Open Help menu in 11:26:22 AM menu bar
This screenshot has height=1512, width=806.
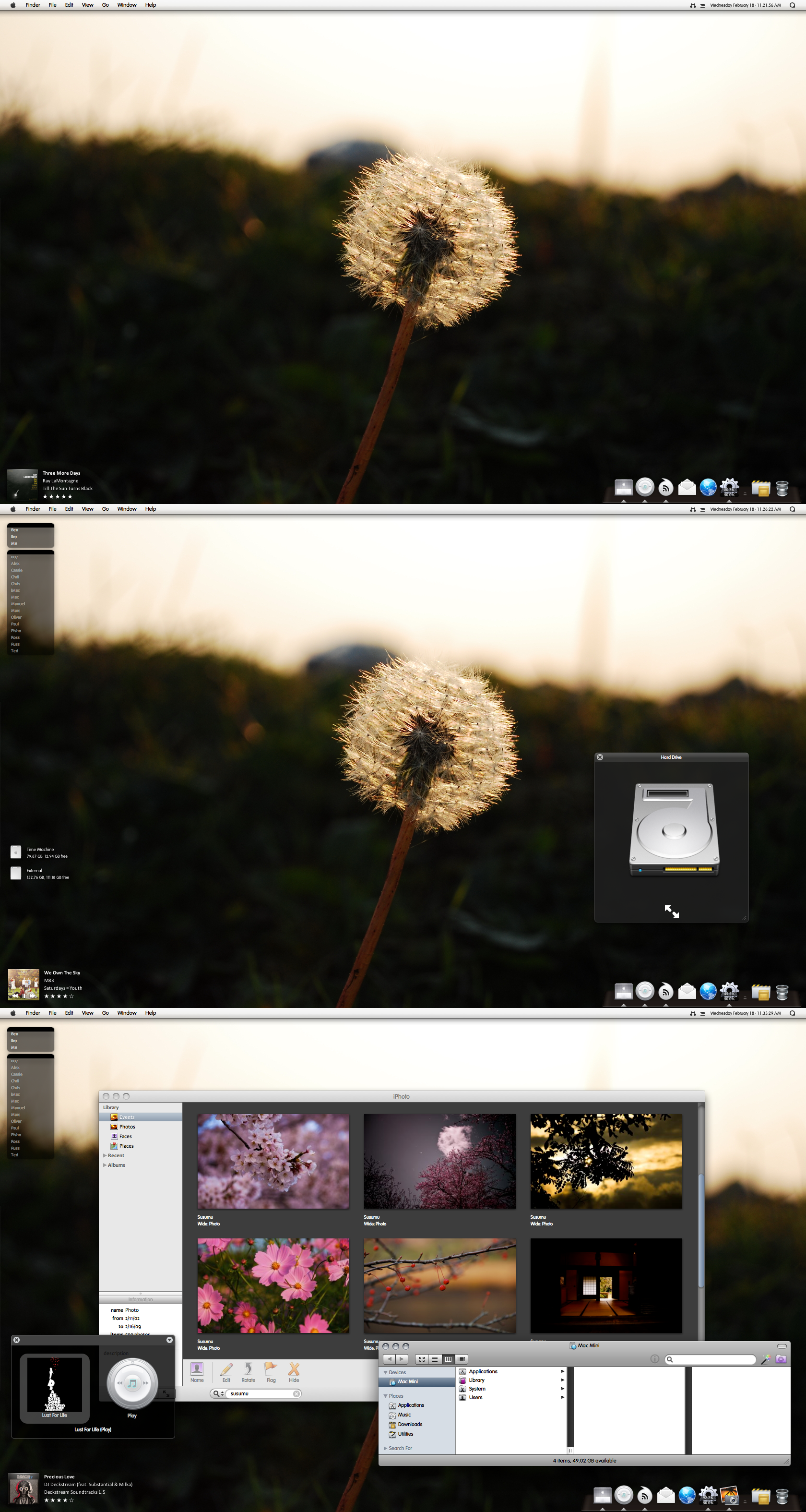coord(151,509)
